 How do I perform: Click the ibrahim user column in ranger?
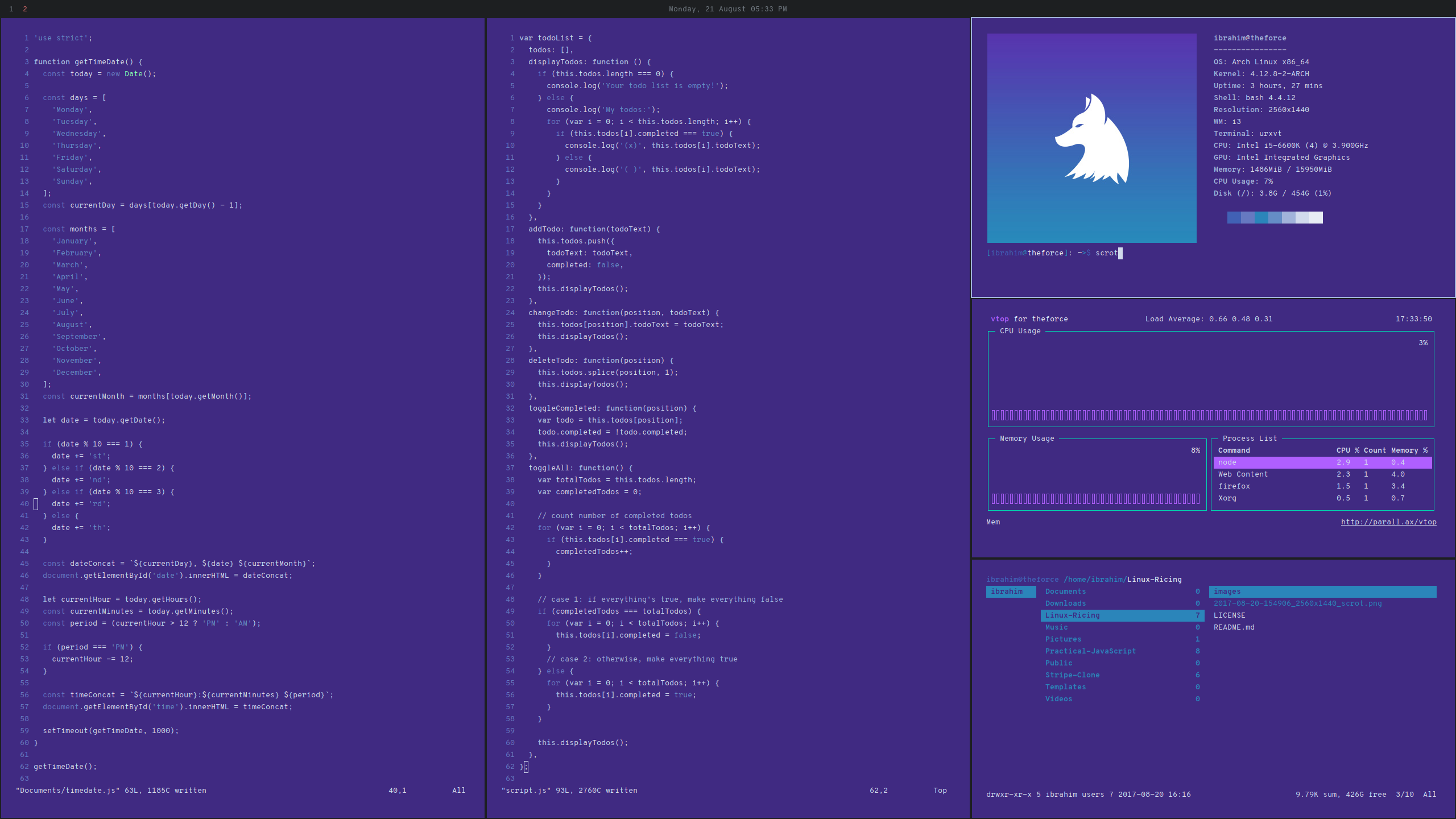[x=1005, y=591]
